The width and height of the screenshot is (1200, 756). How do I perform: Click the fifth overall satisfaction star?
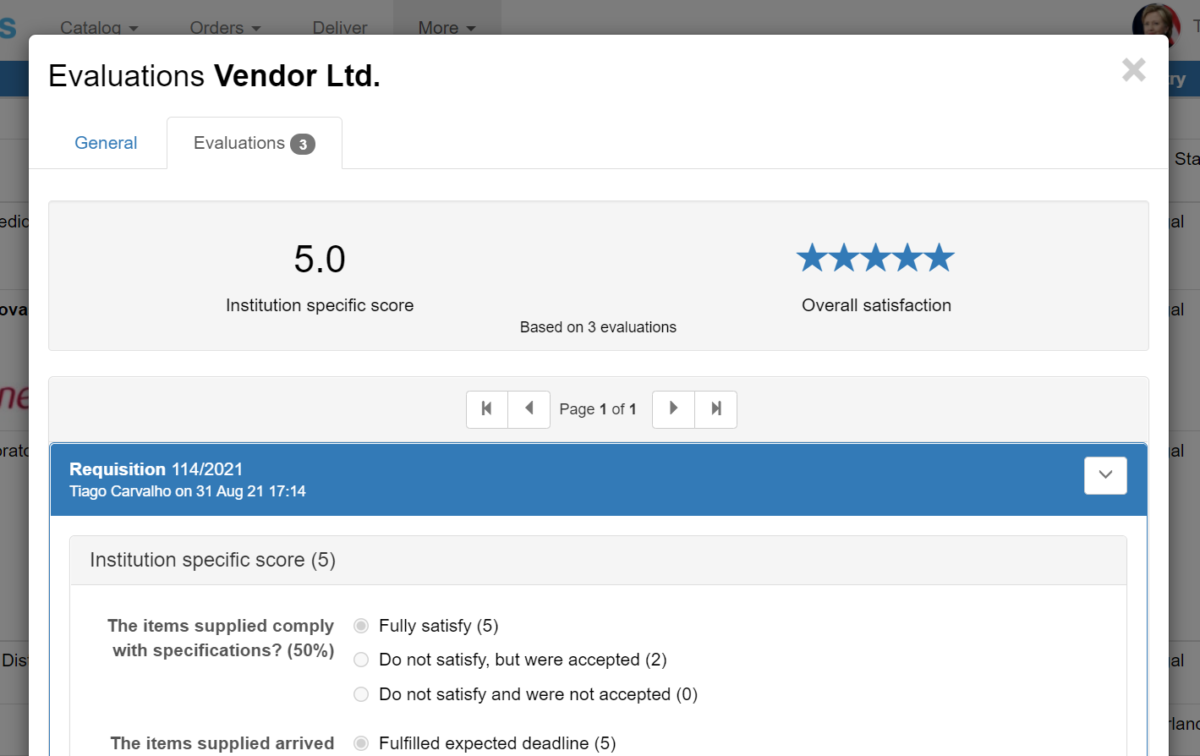point(939,258)
